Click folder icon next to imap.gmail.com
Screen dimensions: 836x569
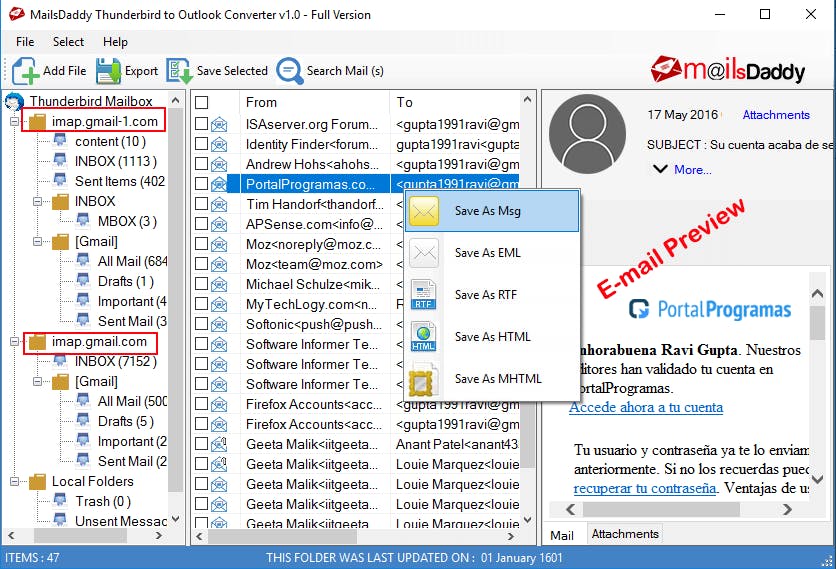coord(37,342)
